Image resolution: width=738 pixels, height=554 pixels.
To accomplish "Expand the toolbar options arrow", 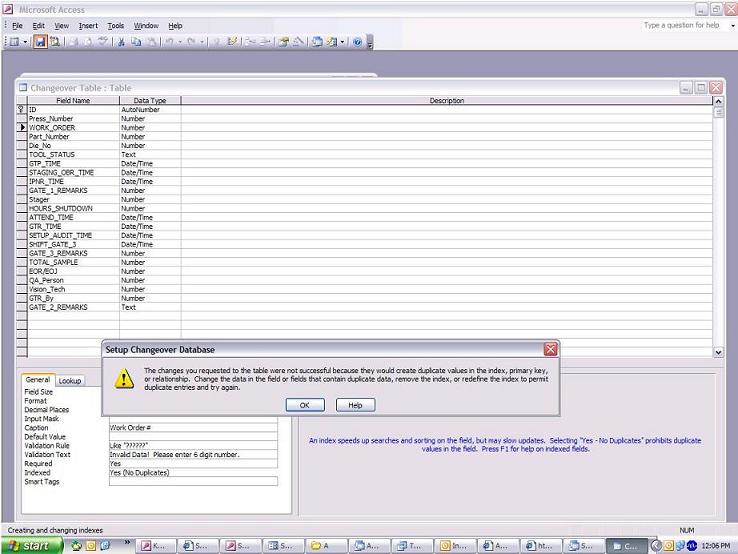I will (x=370, y=43).
